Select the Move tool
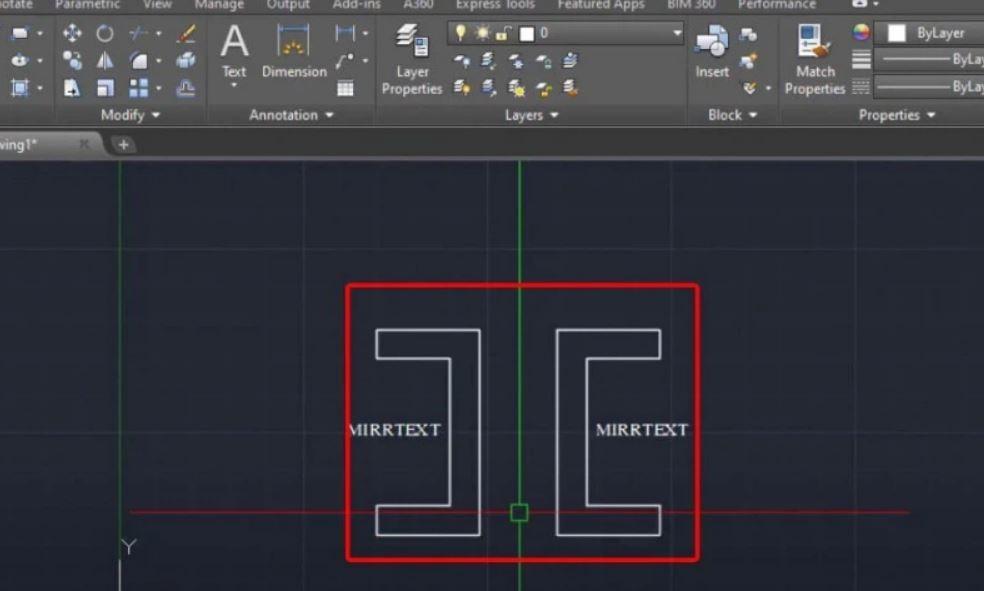Viewport: 984px width, 591px height. coord(72,33)
